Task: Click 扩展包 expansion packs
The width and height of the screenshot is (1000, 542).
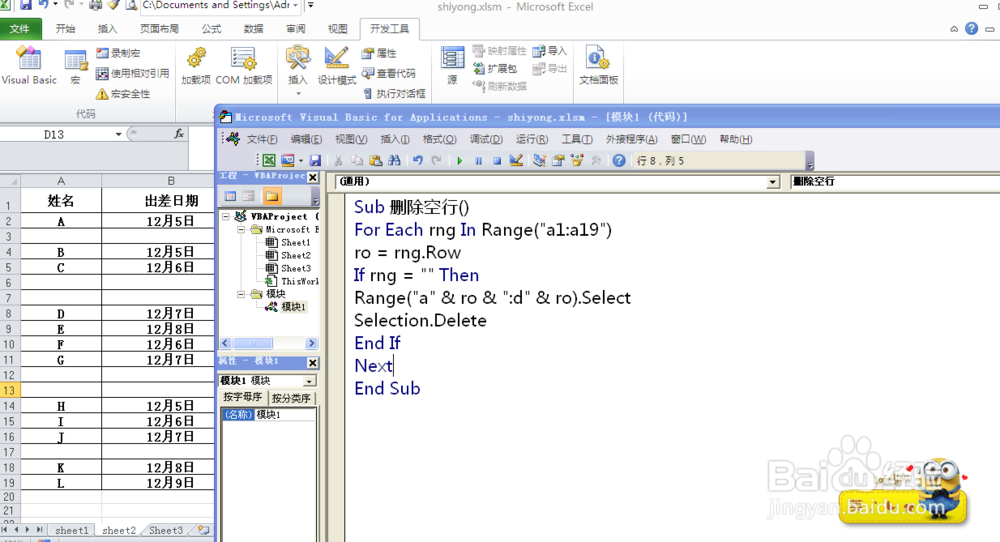Action: (495, 68)
